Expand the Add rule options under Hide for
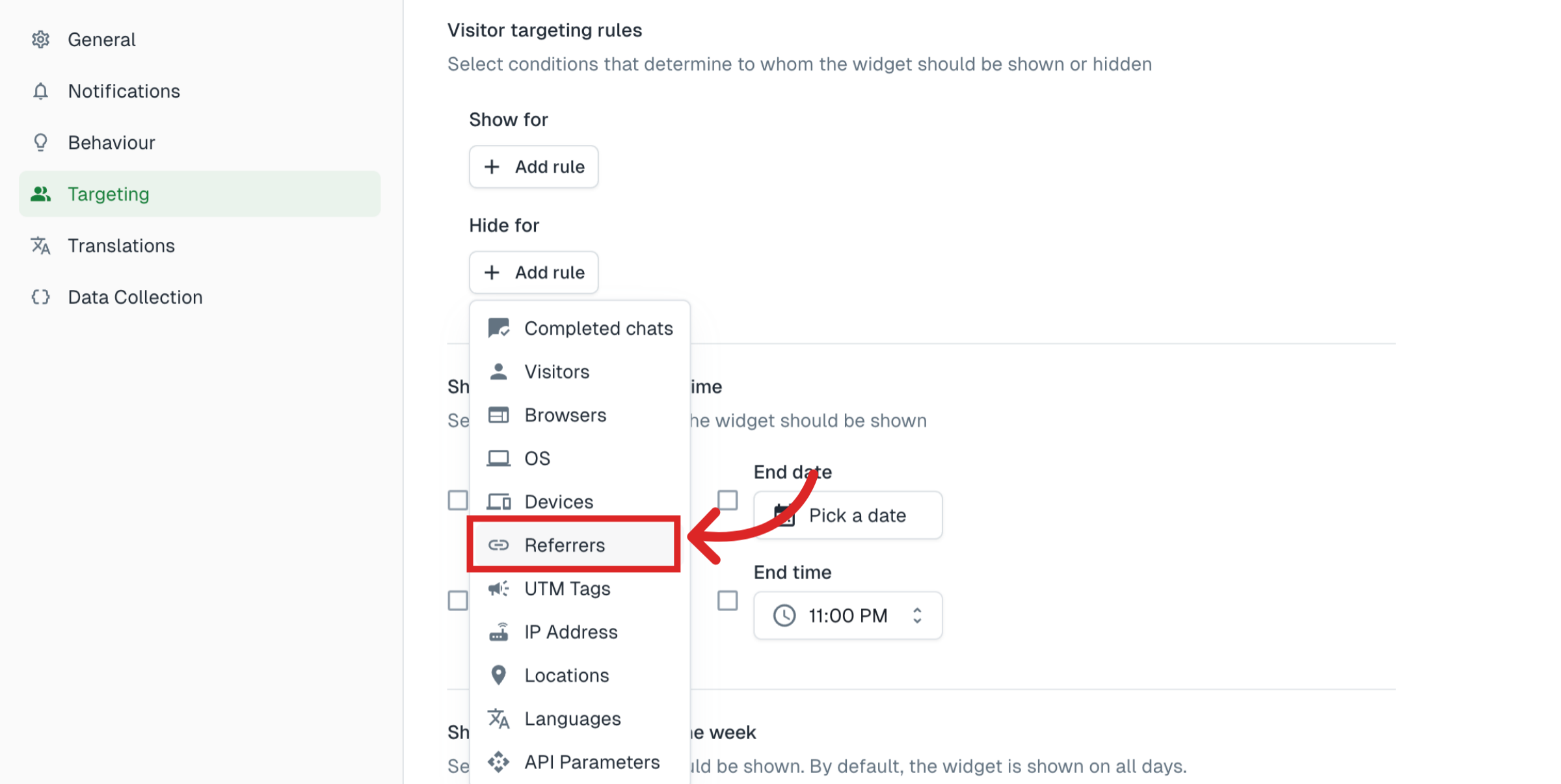The width and height of the screenshot is (1561, 784). pos(533,272)
